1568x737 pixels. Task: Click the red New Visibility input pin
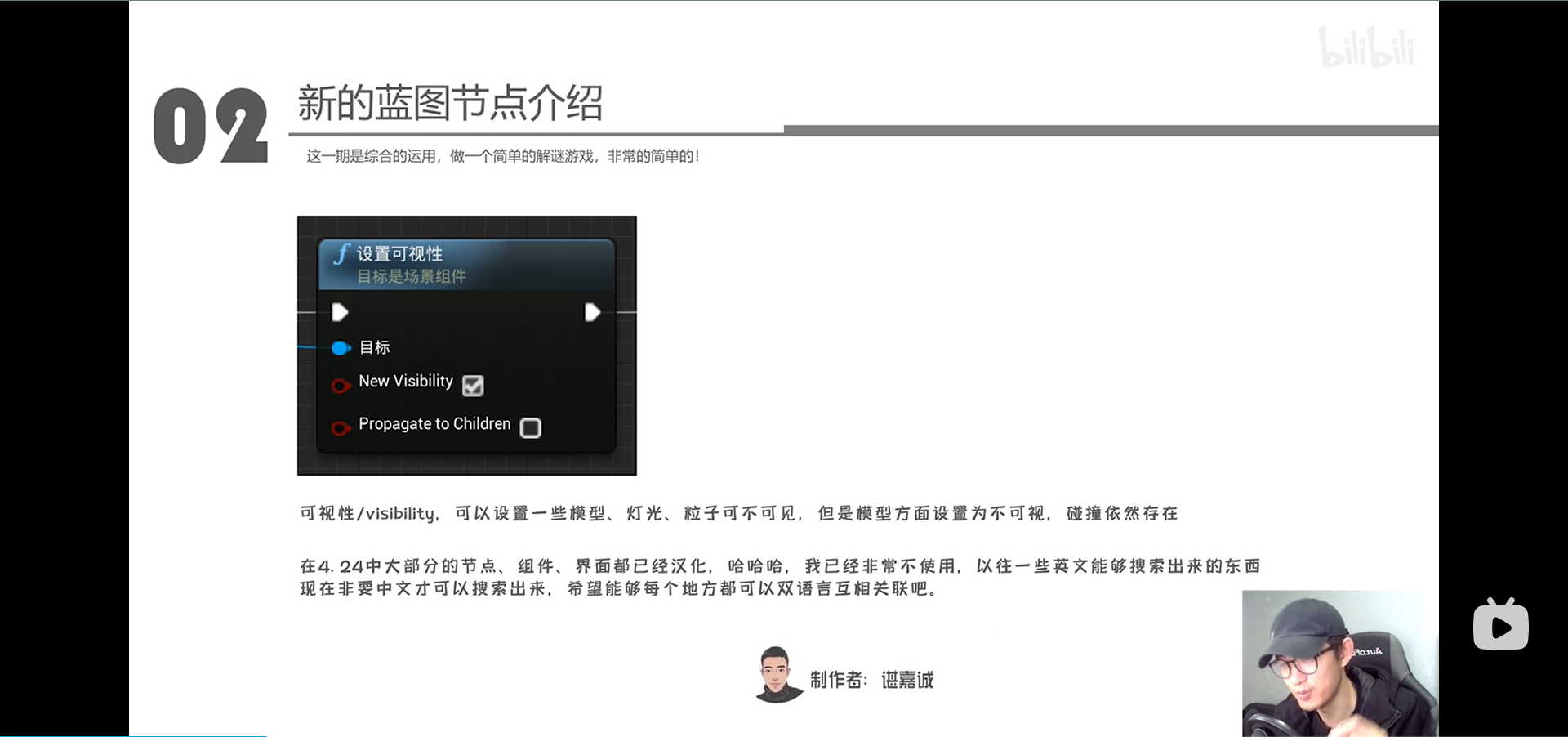[x=340, y=385]
